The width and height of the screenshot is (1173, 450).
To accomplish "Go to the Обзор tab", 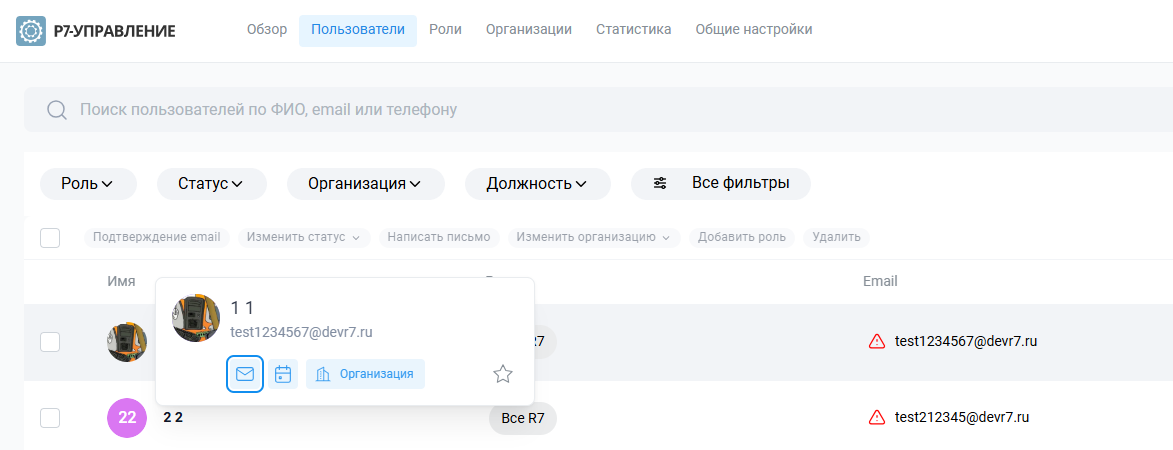I will coord(267,30).
